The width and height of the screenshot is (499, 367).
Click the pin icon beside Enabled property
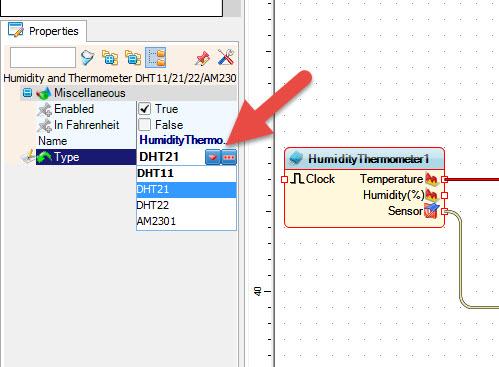(44, 109)
